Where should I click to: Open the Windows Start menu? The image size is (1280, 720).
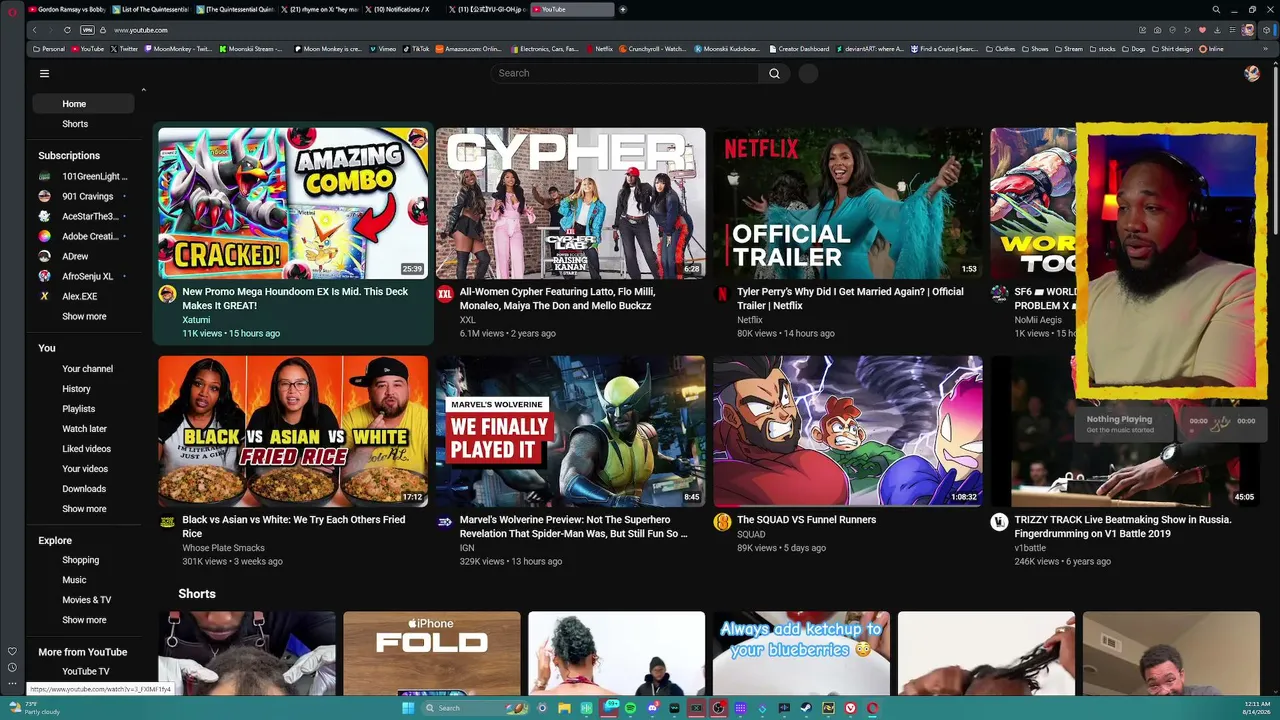point(408,708)
